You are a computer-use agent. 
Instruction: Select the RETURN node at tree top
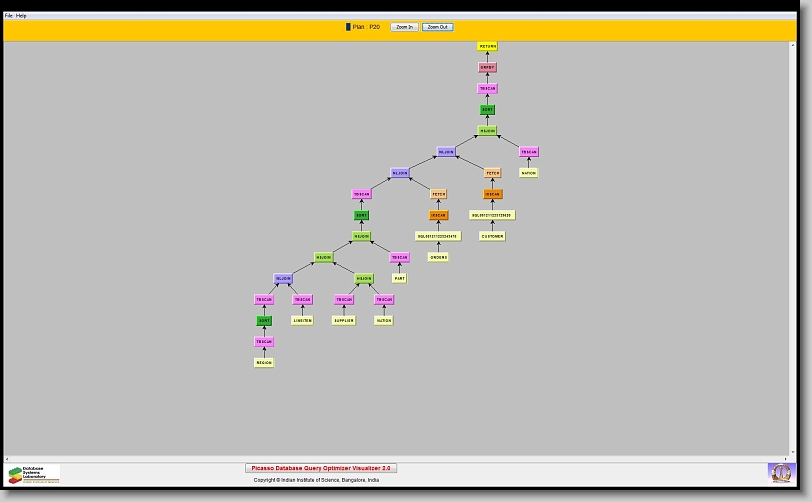click(487, 46)
